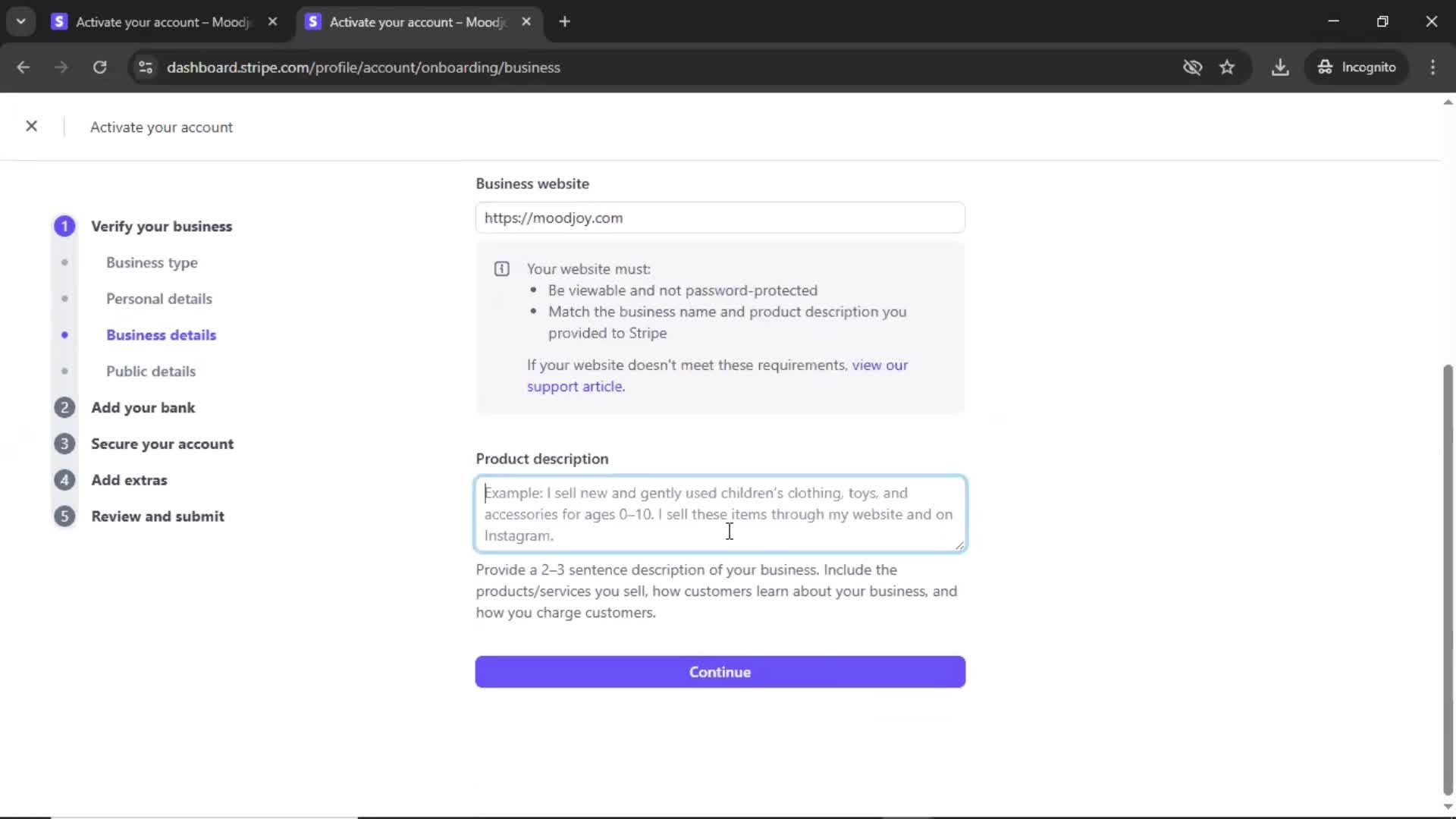
Task: Click the Incognito profile indicator
Action: [1357, 67]
